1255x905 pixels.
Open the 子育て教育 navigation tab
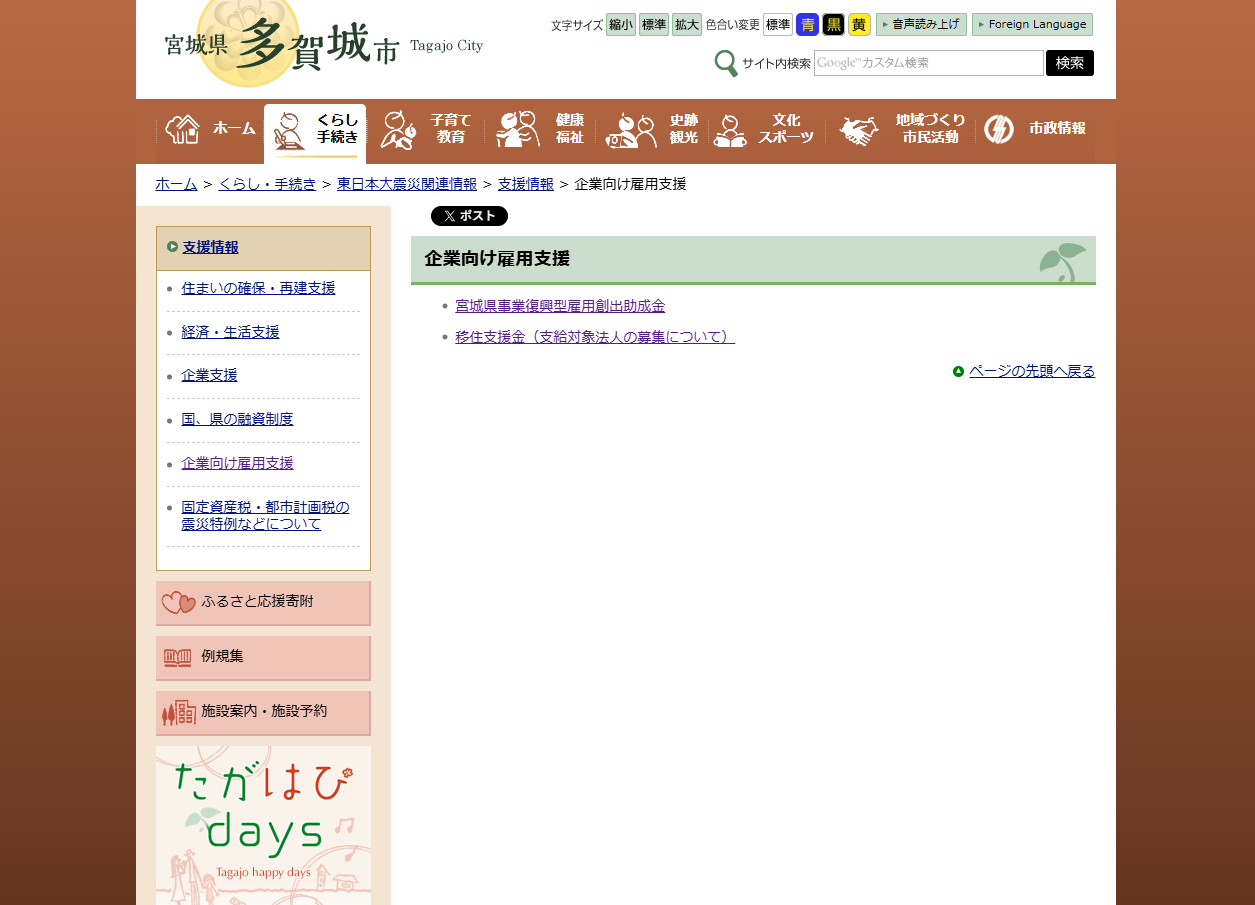(x=424, y=130)
